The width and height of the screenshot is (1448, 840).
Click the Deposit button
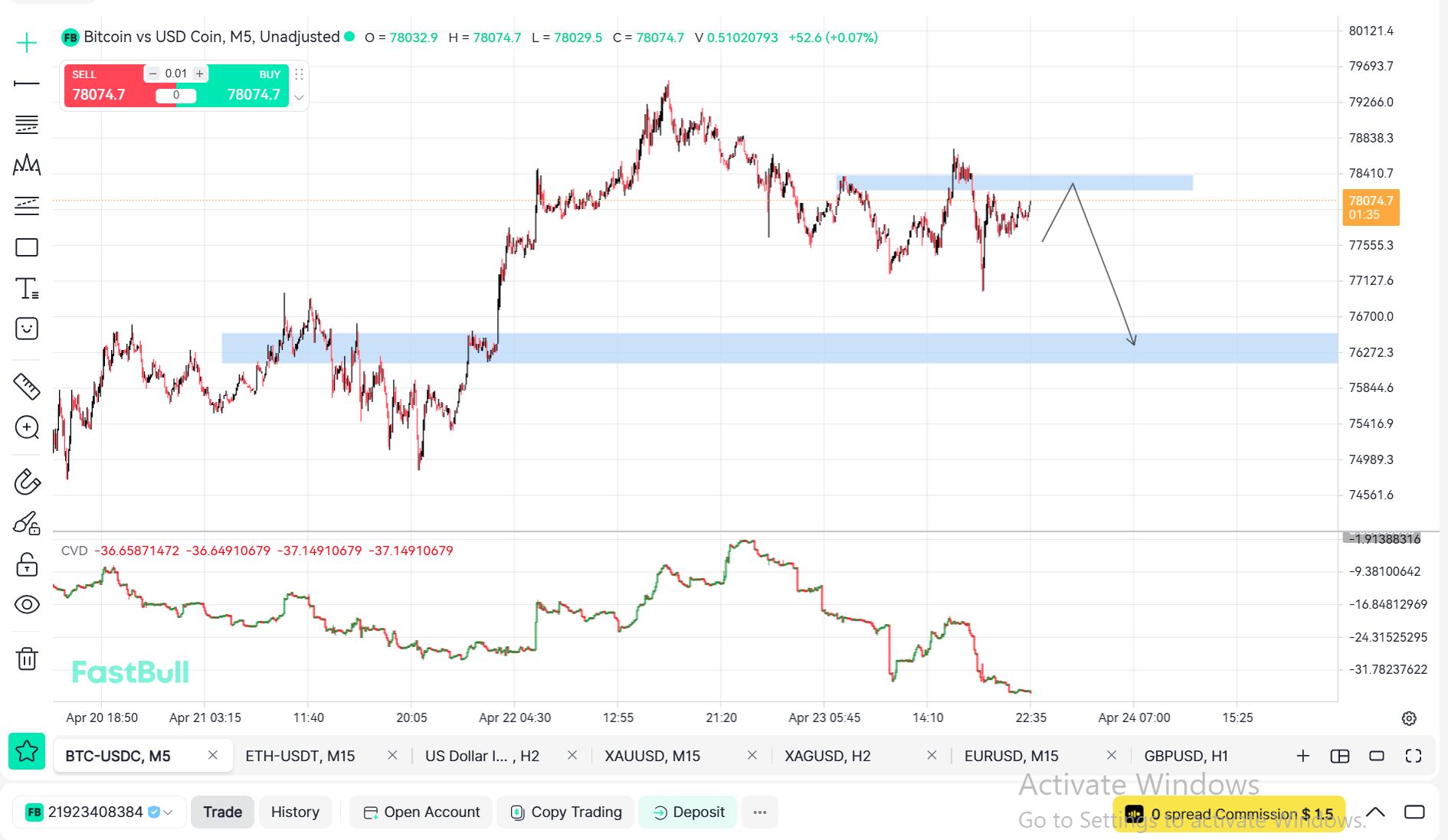(688, 812)
